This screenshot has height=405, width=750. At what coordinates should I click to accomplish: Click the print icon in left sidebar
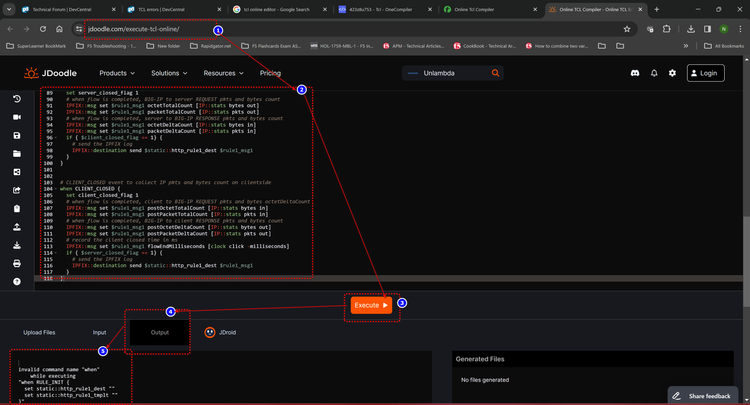click(x=17, y=264)
